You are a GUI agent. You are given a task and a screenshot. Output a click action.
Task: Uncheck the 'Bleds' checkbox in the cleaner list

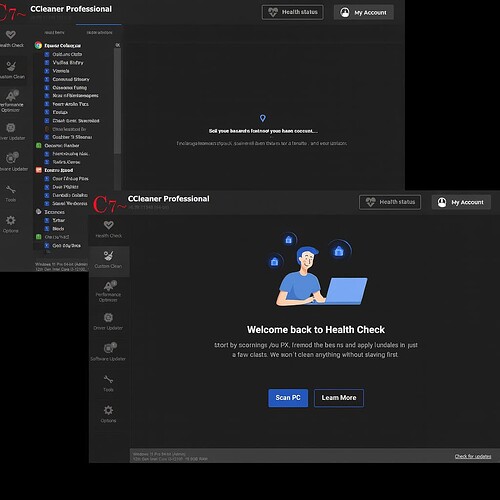47,229
